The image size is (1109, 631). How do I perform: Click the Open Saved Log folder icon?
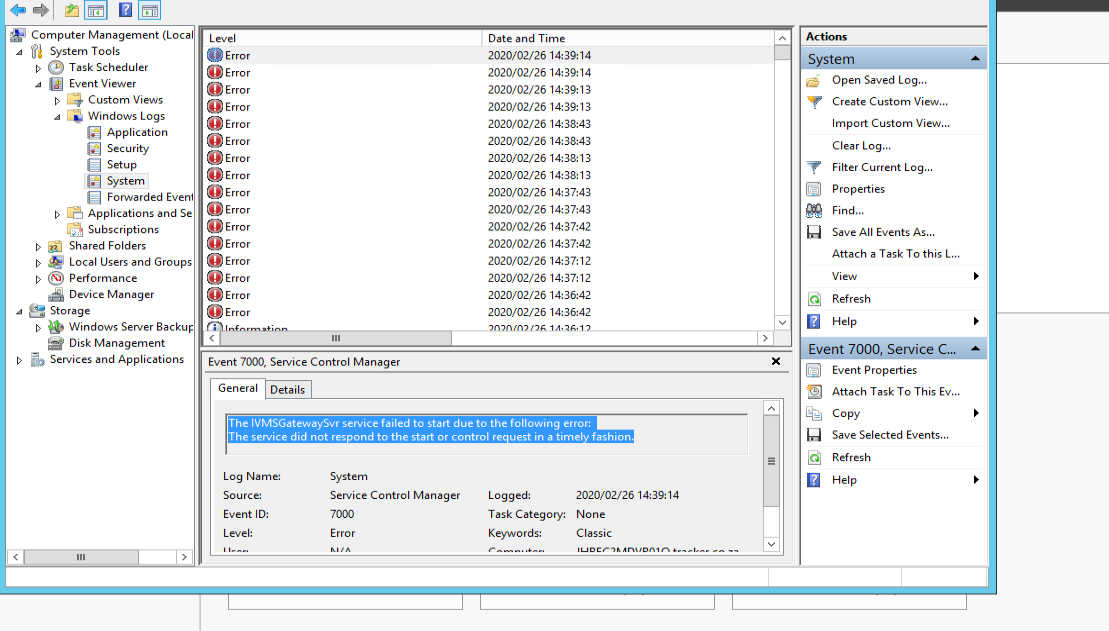click(x=814, y=81)
